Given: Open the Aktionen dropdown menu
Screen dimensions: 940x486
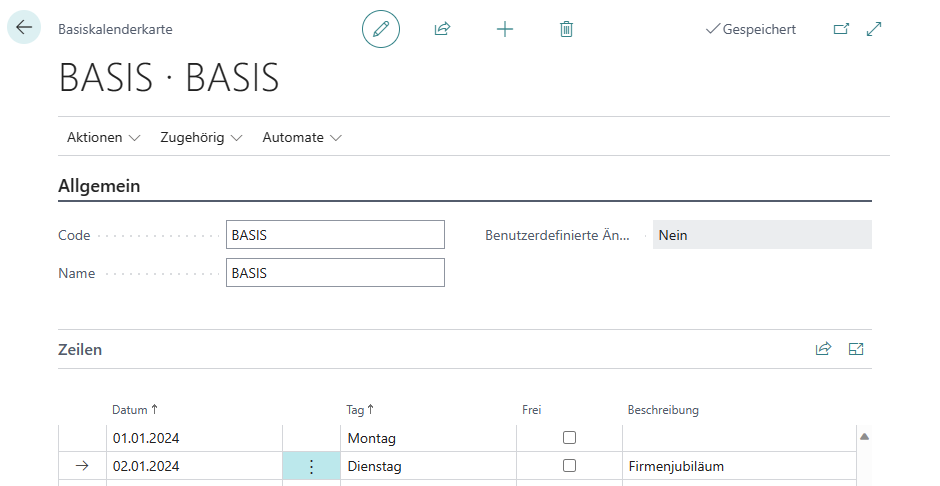Looking at the screenshot, I should click(103, 137).
